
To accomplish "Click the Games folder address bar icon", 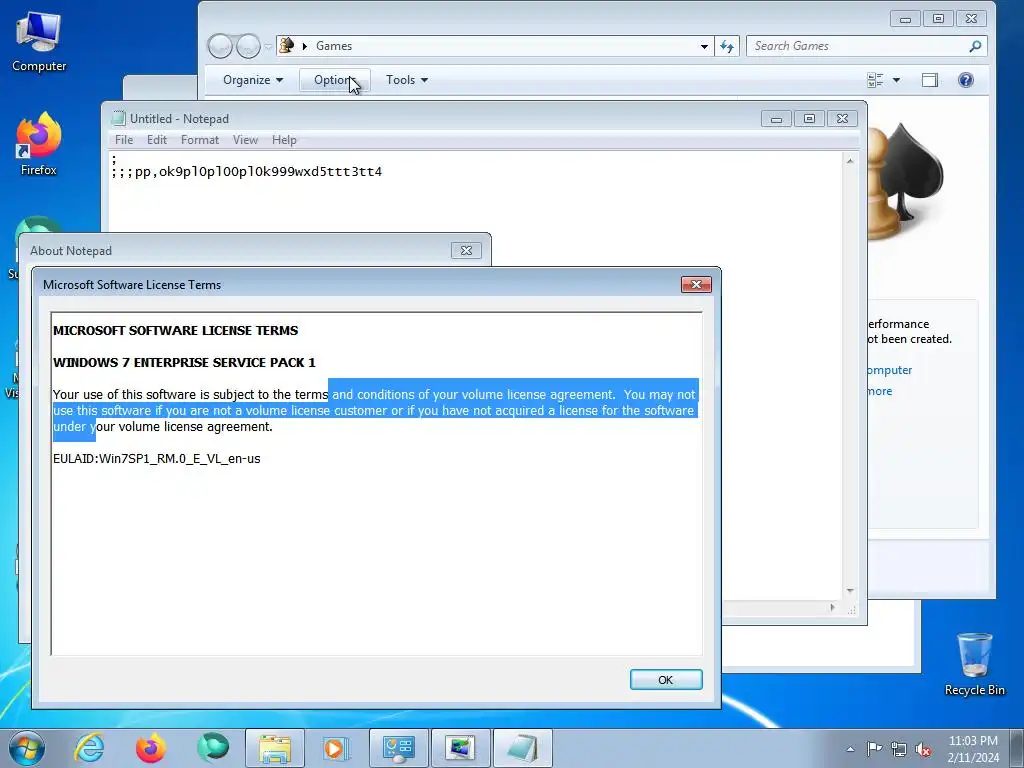I will (286, 46).
